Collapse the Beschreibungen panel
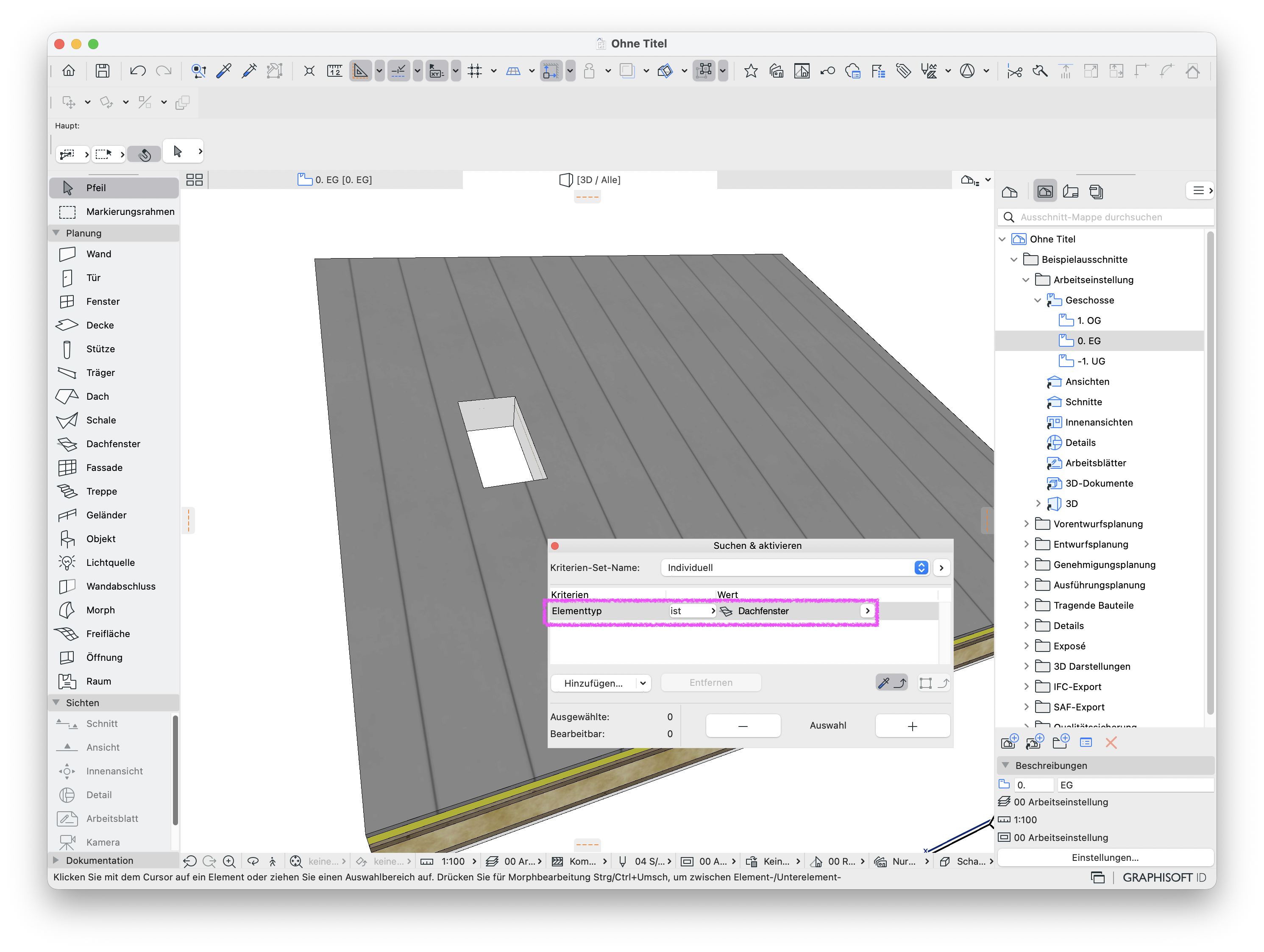Viewport: 1264px width, 952px height. click(1006, 765)
